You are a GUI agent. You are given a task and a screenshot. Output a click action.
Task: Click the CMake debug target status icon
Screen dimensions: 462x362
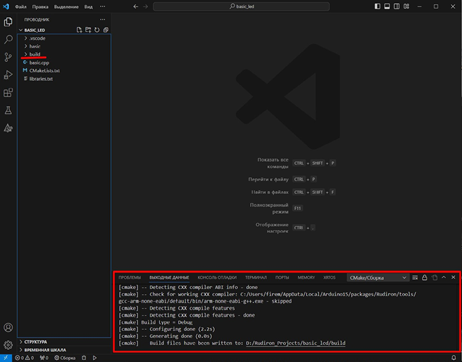click(84, 358)
